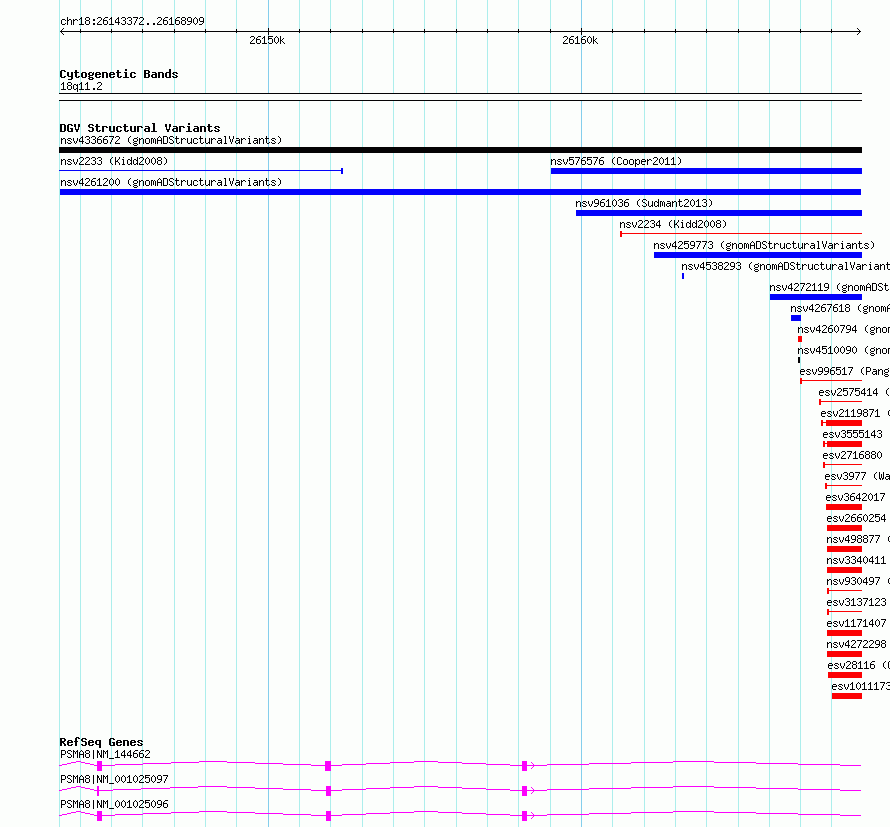
Task: Click the 26150k ruler tick label
Action: tap(267, 40)
